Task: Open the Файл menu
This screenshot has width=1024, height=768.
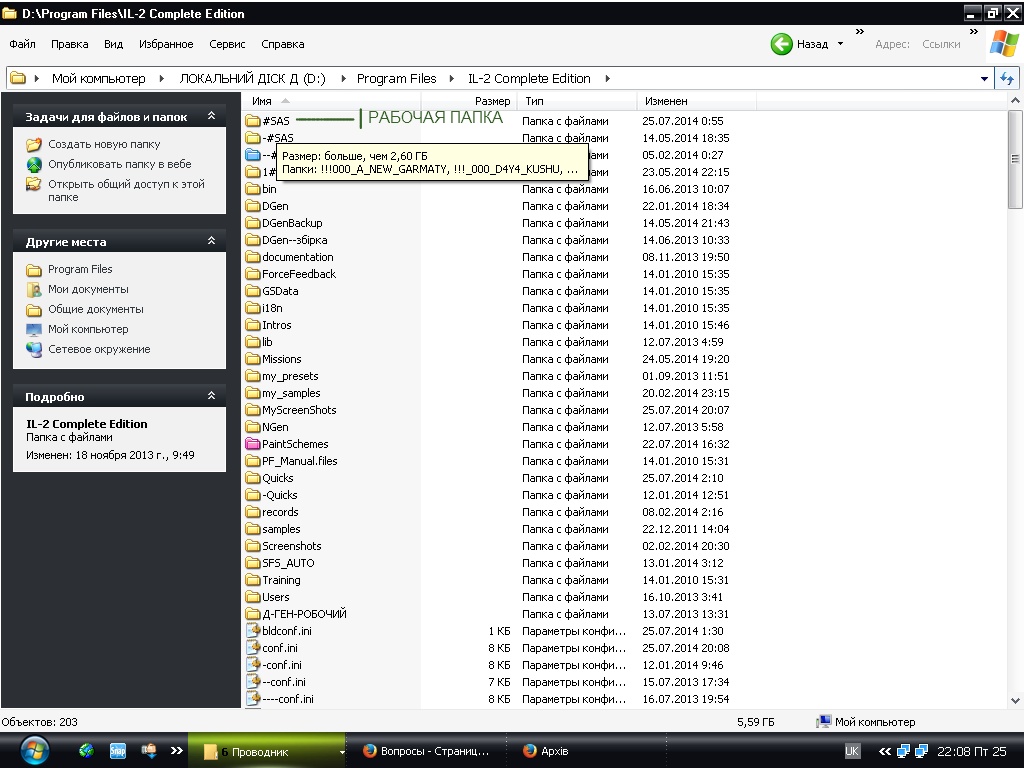Action: point(22,44)
